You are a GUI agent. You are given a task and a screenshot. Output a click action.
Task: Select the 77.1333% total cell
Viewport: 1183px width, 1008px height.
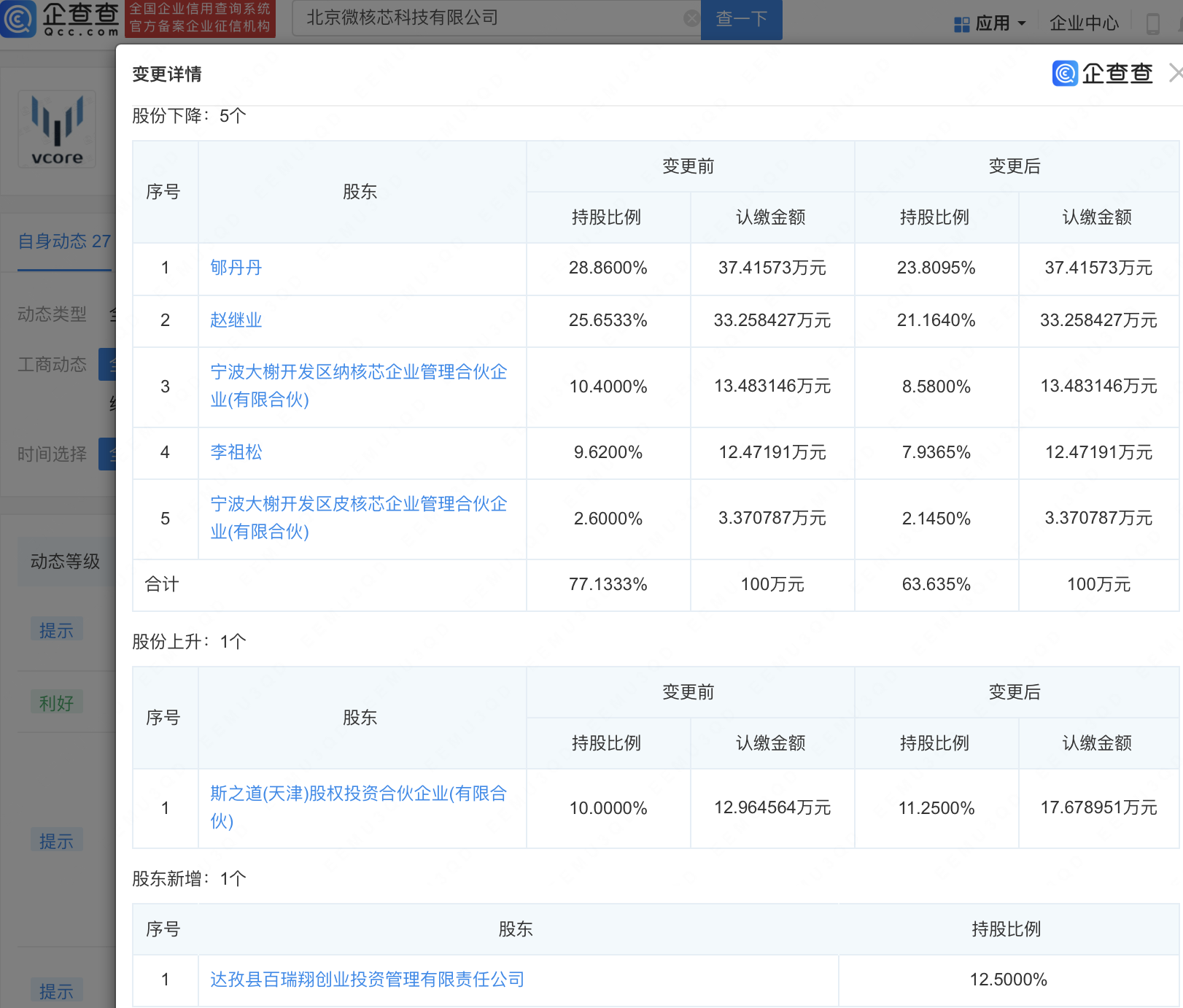click(608, 585)
